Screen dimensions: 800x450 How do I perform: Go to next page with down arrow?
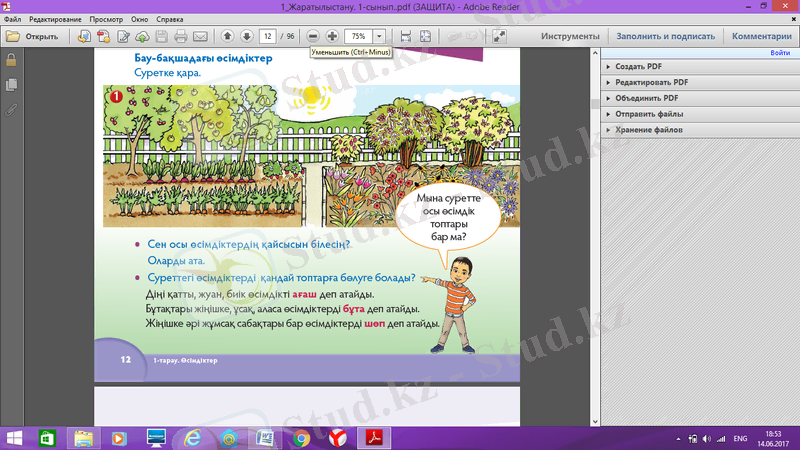click(246, 37)
